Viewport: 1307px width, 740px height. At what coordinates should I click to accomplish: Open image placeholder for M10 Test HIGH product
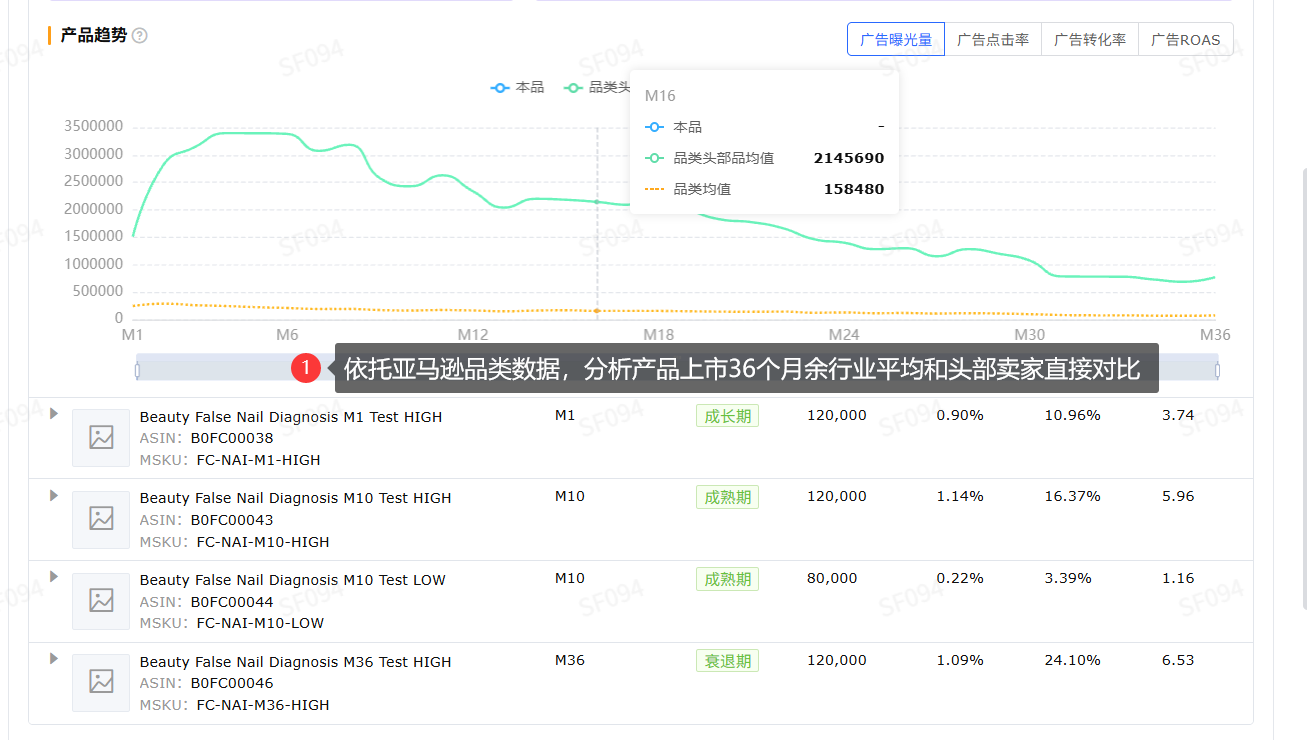pyautogui.click(x=101, y=519)
